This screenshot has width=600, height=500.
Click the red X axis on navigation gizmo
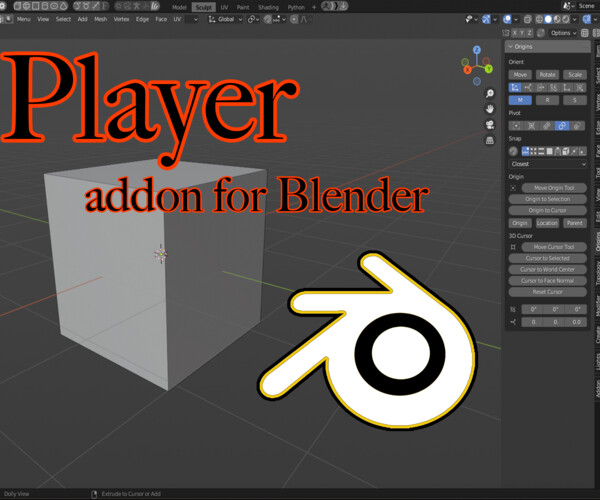pos(468,70)
